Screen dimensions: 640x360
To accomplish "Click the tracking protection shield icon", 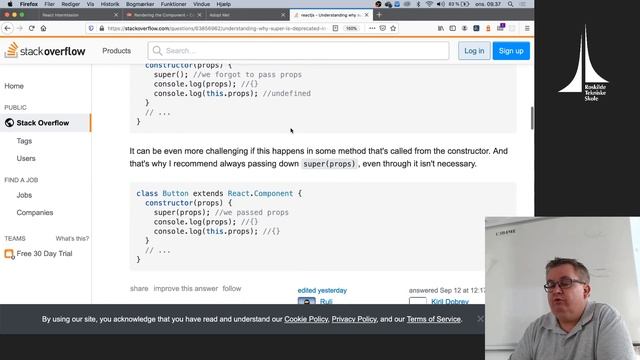I will coord(91,28).
